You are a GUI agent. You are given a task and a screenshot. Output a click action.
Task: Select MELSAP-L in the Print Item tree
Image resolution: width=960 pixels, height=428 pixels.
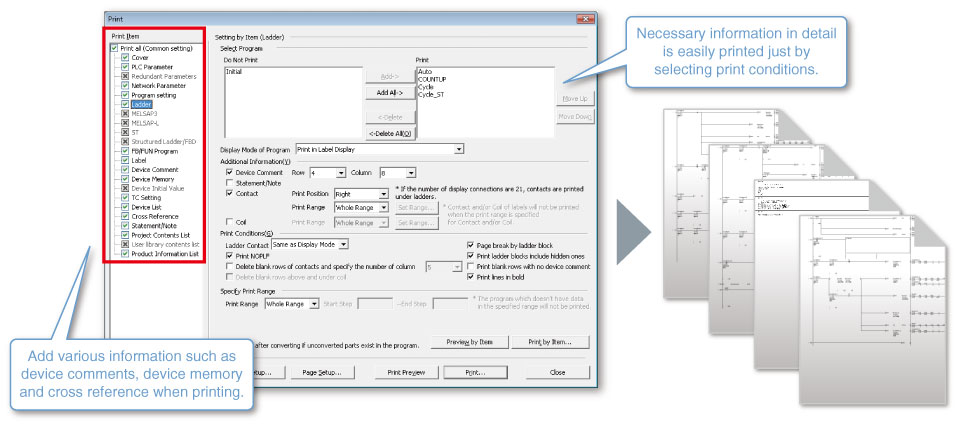coord(144,123)
